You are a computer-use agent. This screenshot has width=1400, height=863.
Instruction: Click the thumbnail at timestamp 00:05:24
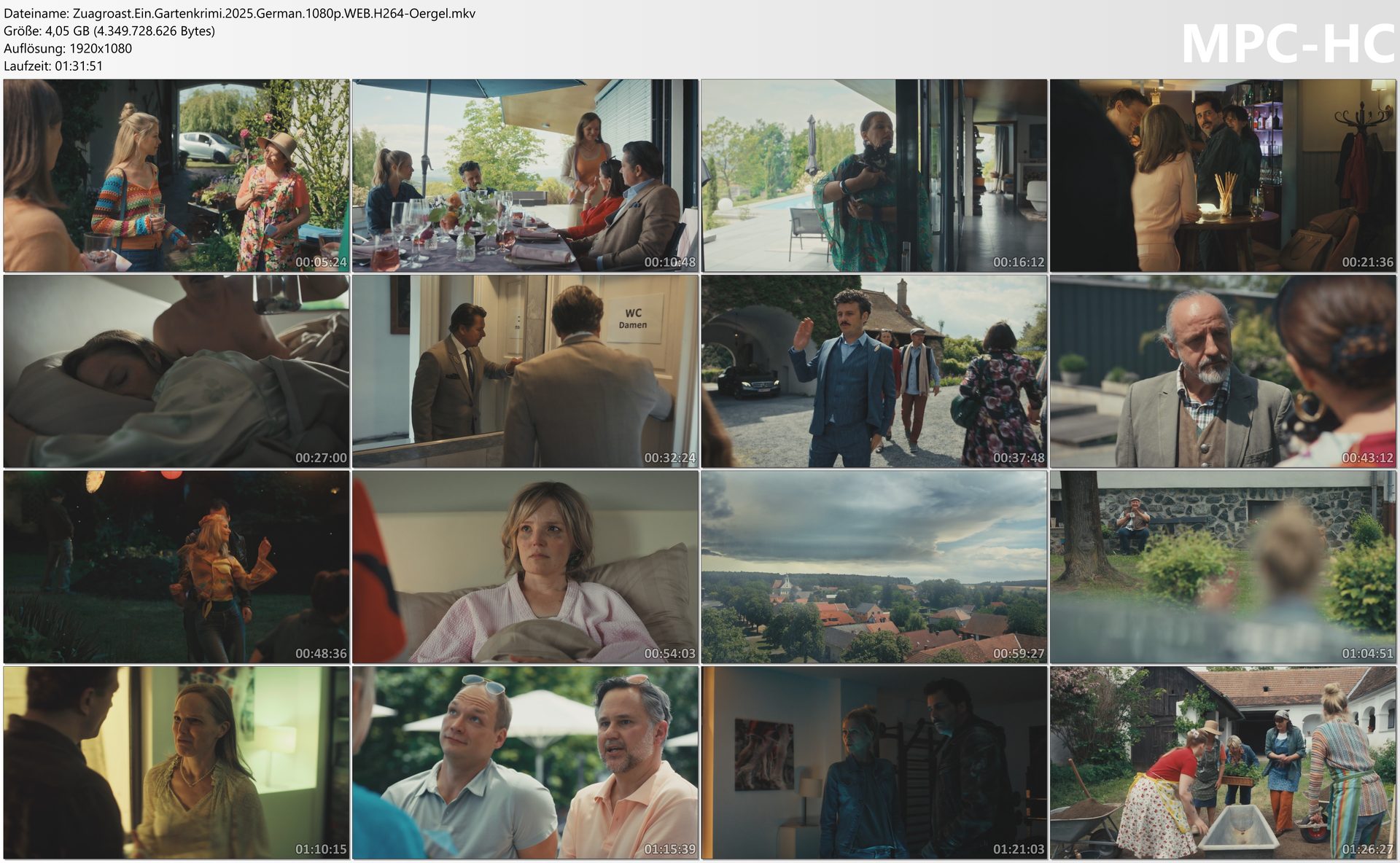point(176,176)
